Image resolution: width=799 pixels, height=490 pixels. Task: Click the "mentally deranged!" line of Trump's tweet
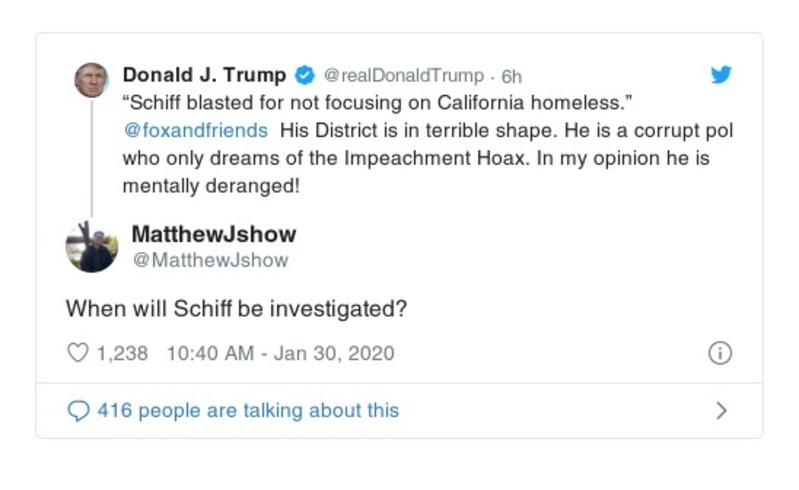click(211, 186)
